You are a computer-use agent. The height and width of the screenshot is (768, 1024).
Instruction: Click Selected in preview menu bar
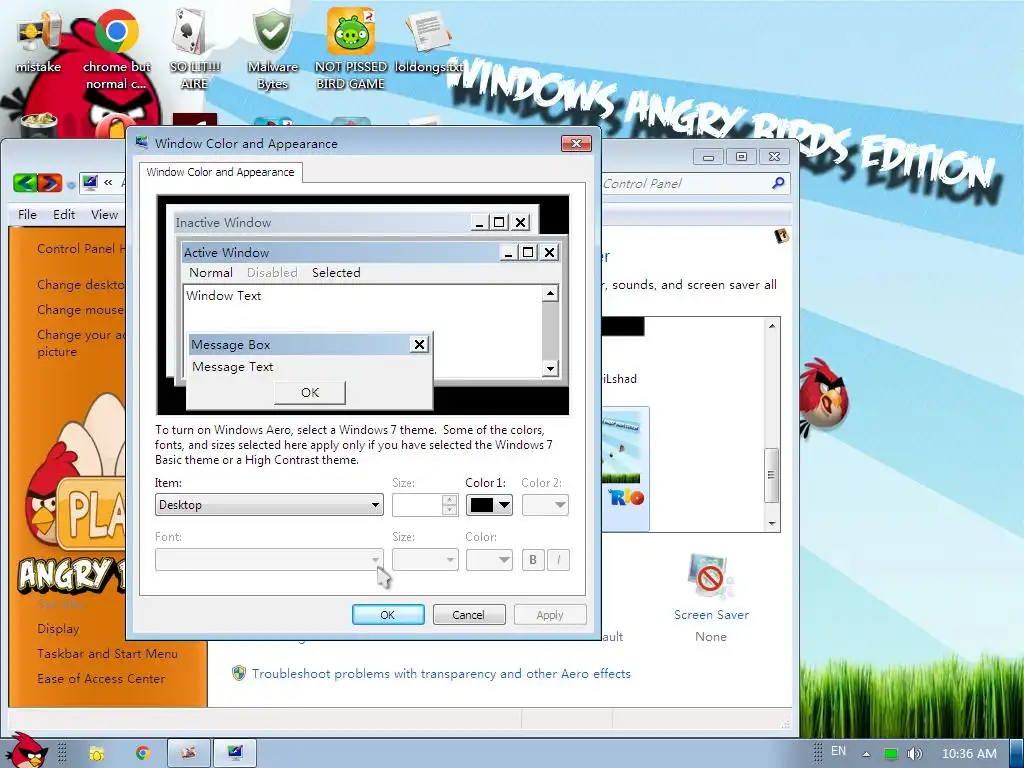pyautogui.click(x=336, y=272)
